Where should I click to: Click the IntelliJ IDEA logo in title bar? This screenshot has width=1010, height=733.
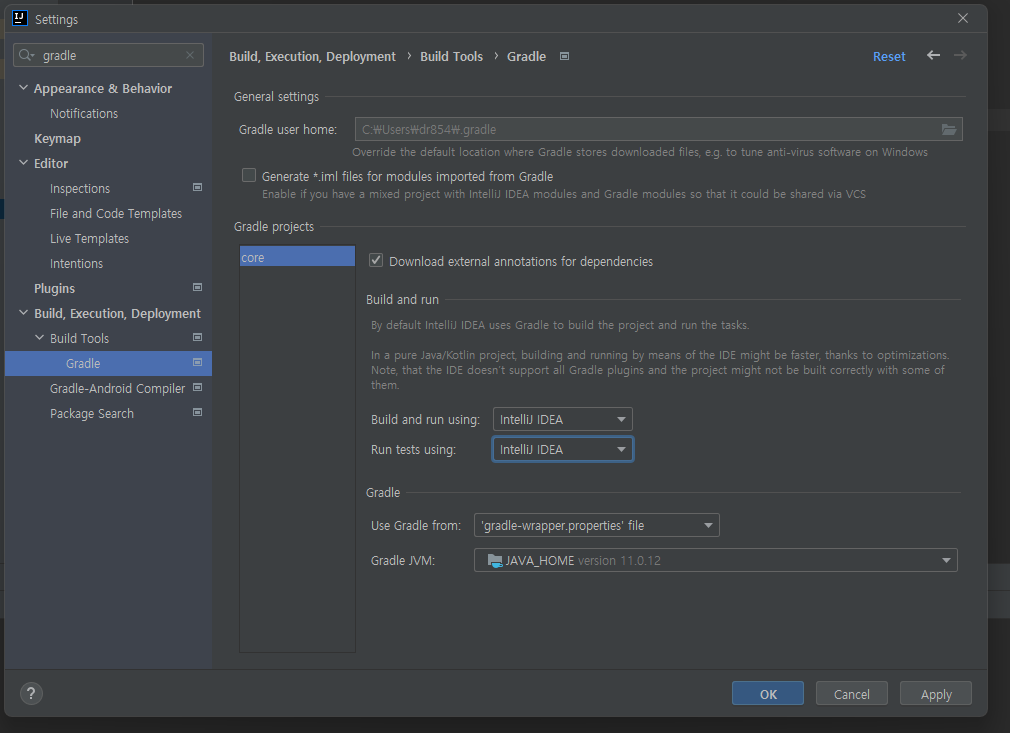[20, 18]
